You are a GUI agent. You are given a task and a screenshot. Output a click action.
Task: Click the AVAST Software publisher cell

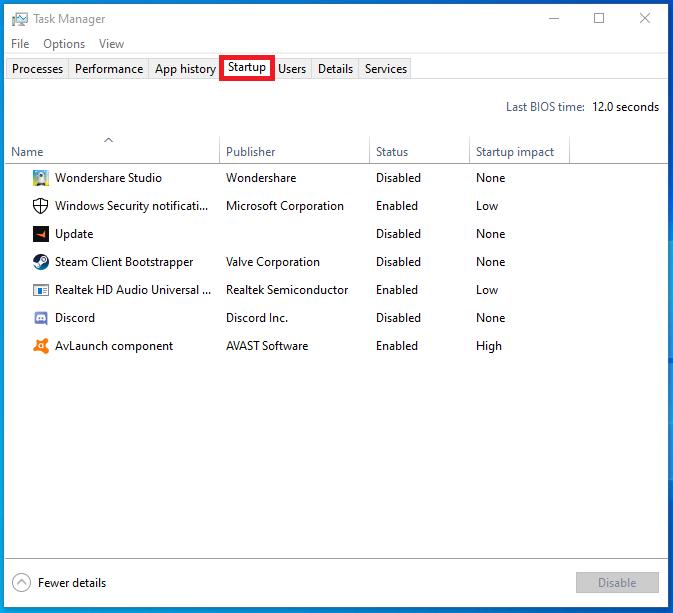click(267, 346)
